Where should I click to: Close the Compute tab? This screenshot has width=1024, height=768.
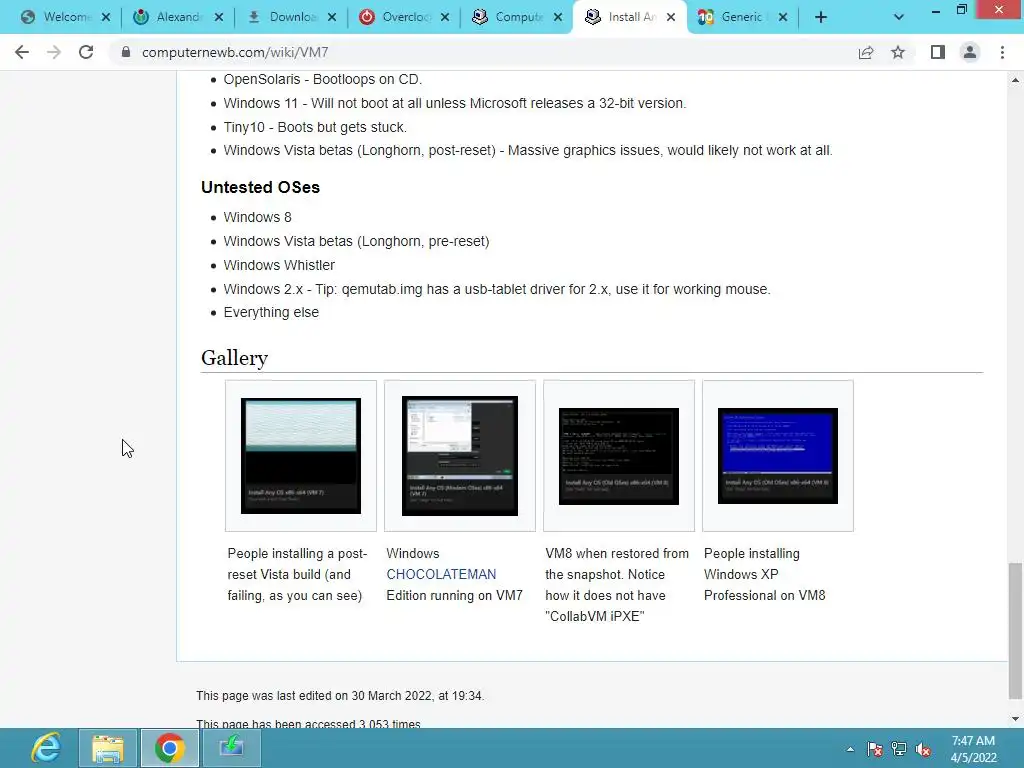(558, 18)
